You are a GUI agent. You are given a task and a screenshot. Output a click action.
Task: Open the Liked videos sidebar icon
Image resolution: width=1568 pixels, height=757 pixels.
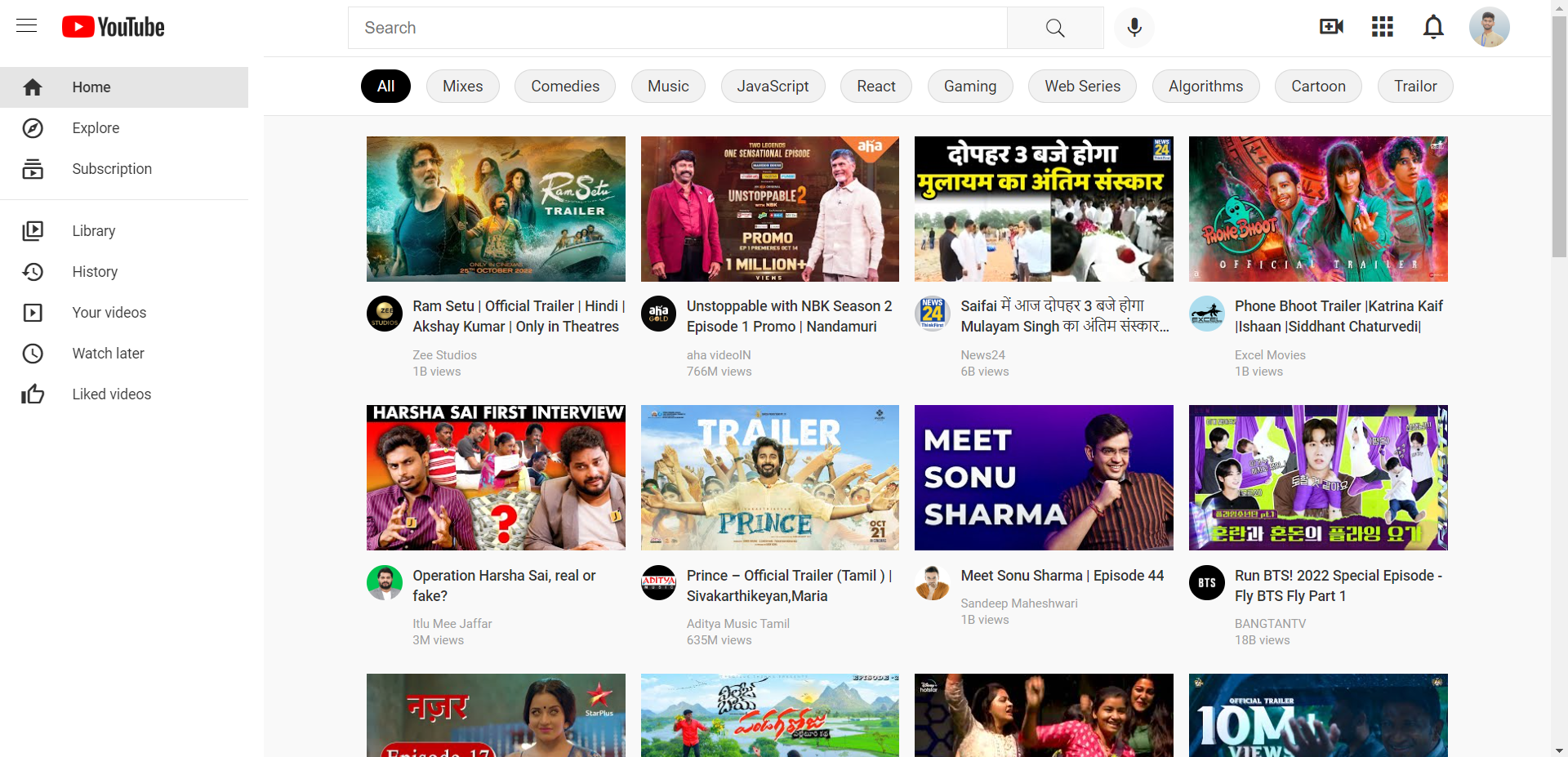click(33, 394)
